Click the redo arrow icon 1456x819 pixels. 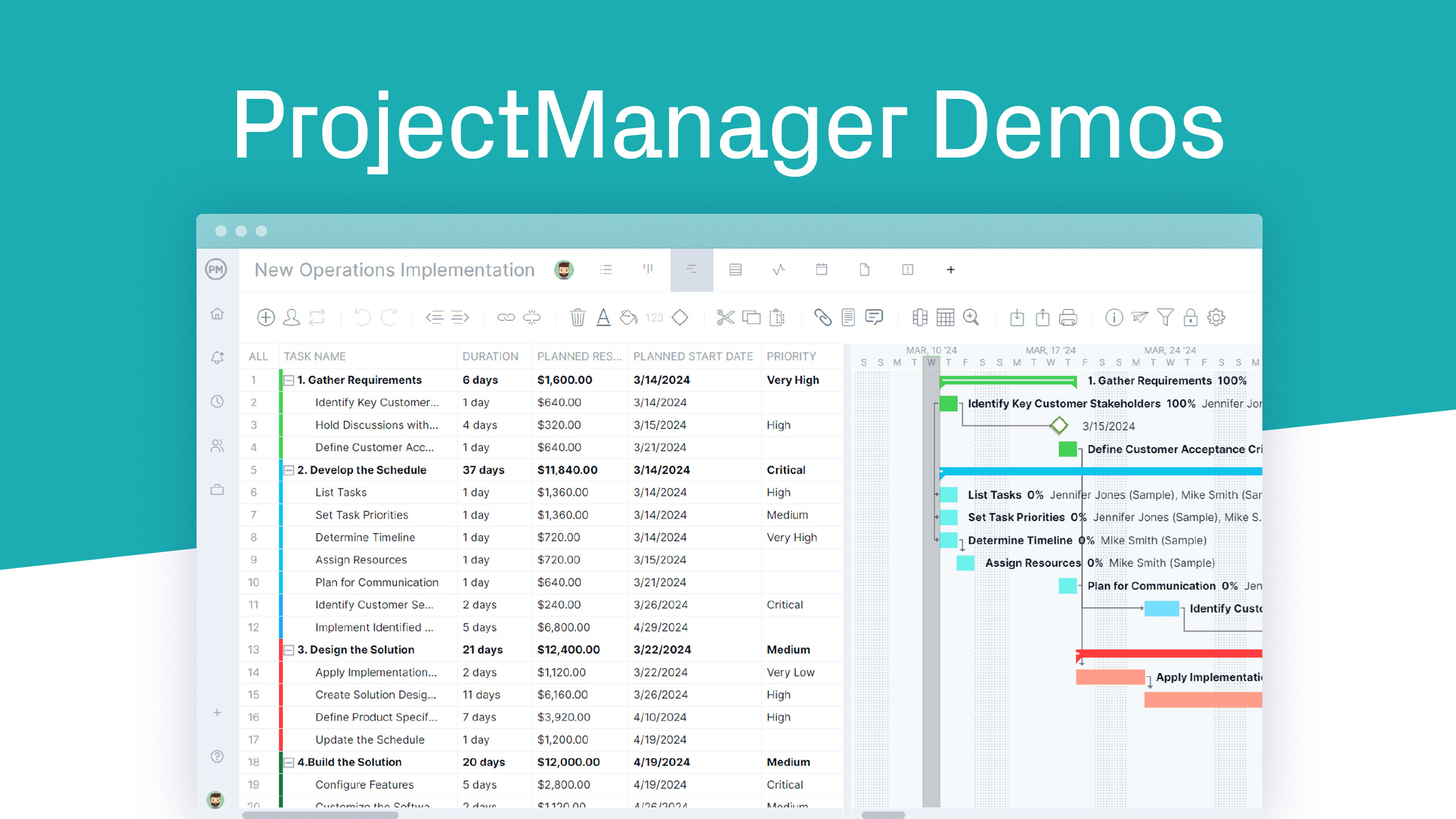click(388, 317)
